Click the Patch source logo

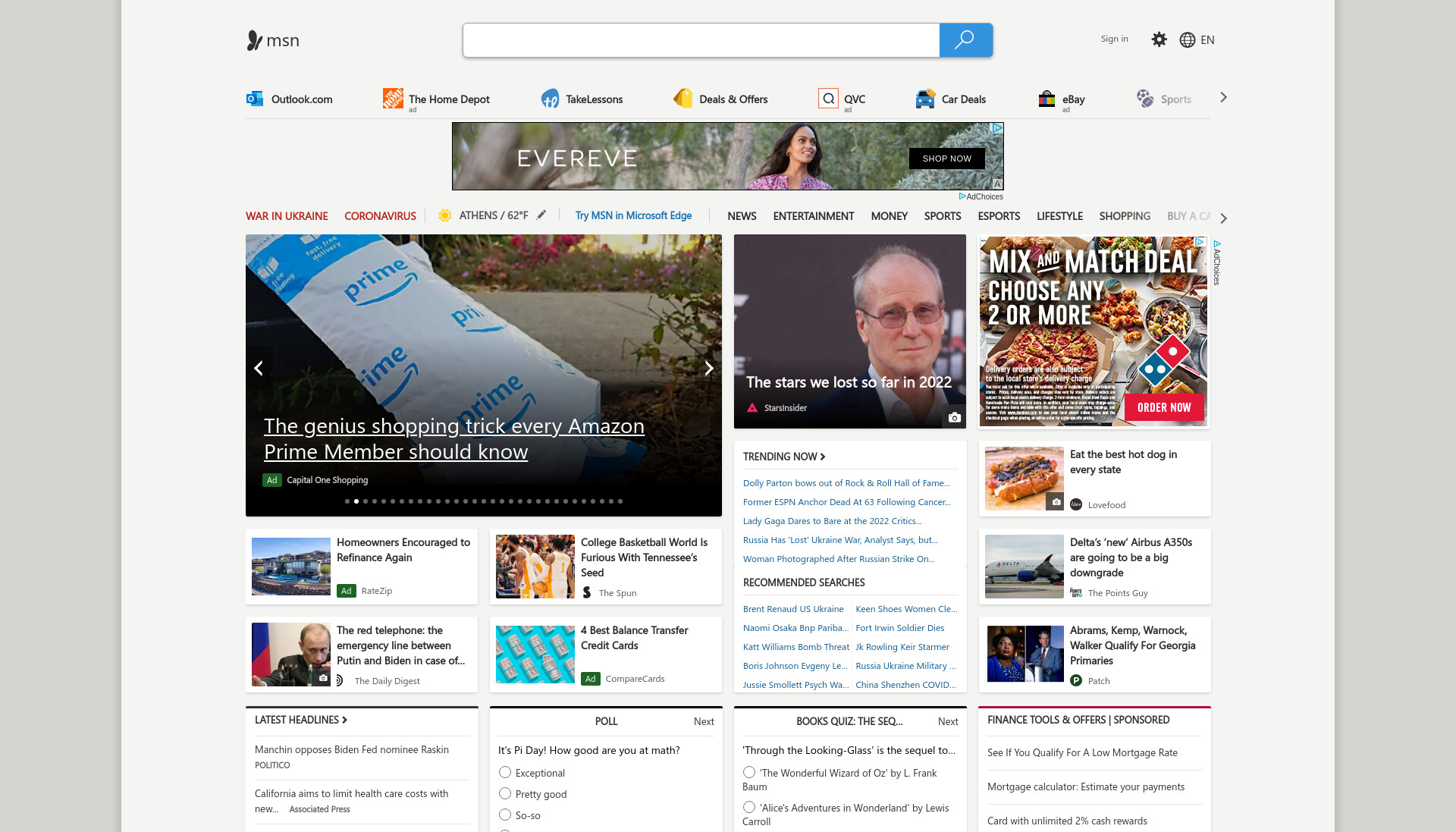pos(1076,680)
